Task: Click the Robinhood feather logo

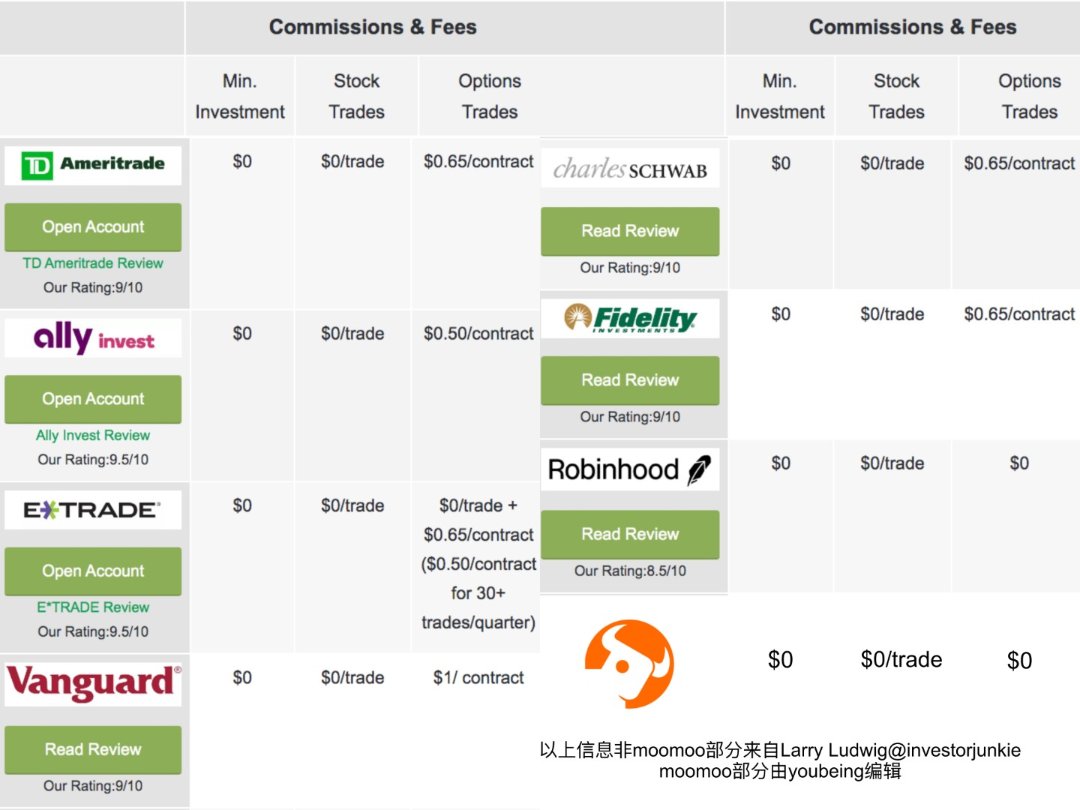Action: [697, 470]
